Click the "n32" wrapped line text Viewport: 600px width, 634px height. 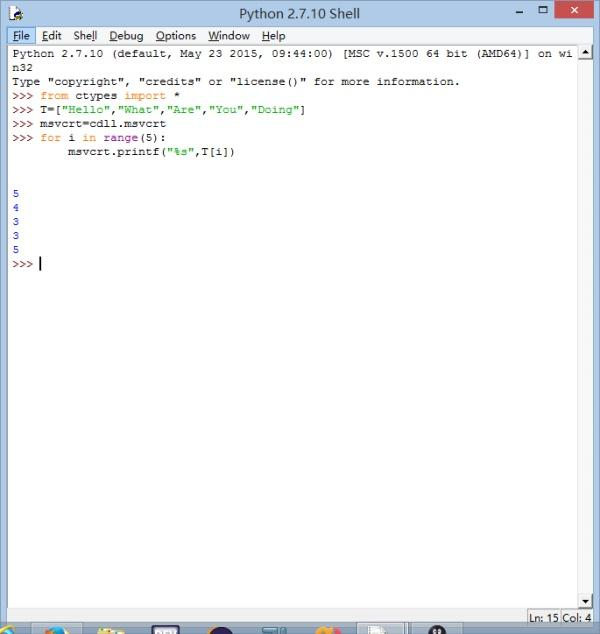coord(22,68)
